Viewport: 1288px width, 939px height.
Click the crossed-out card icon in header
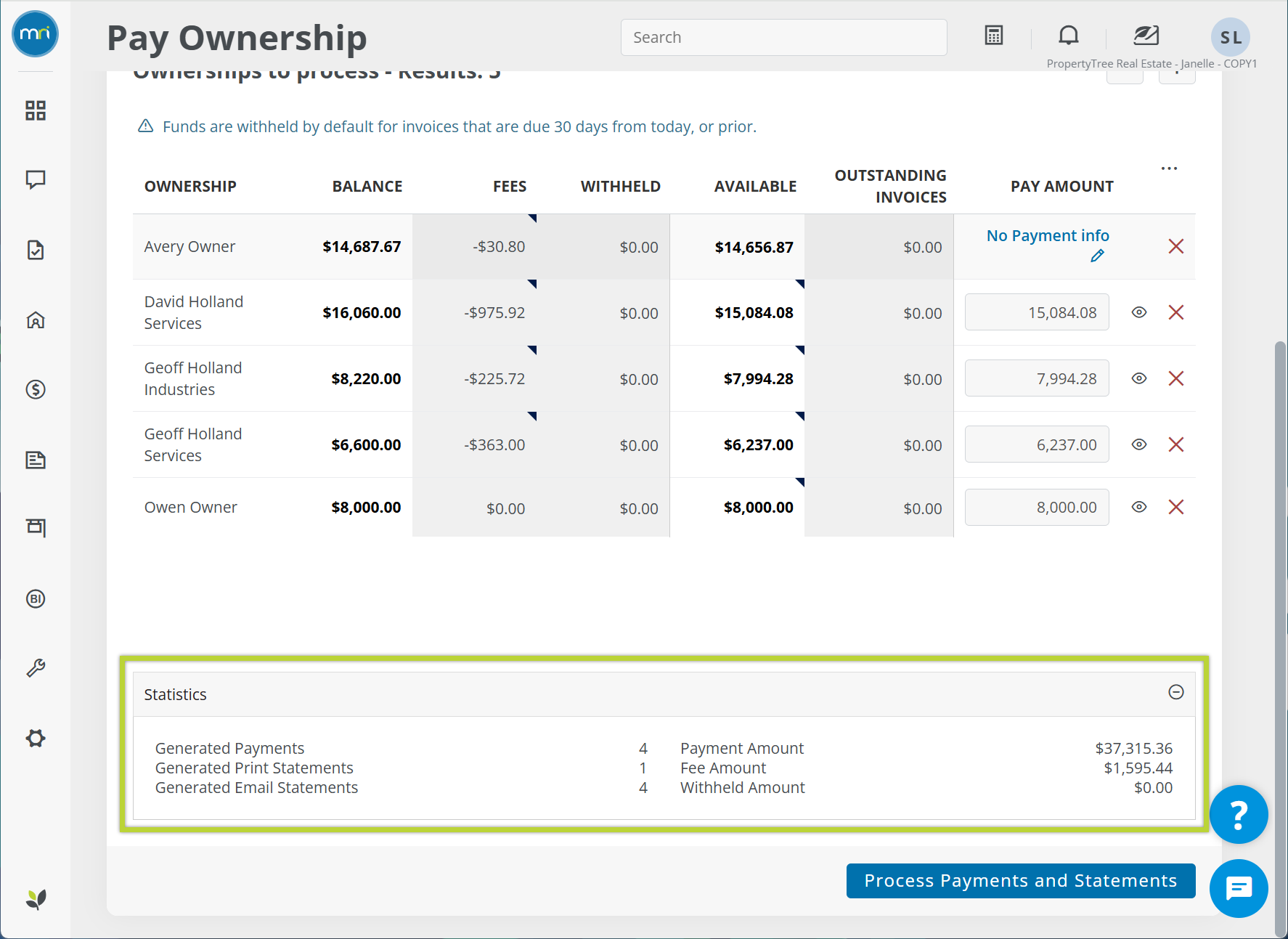1146,35
